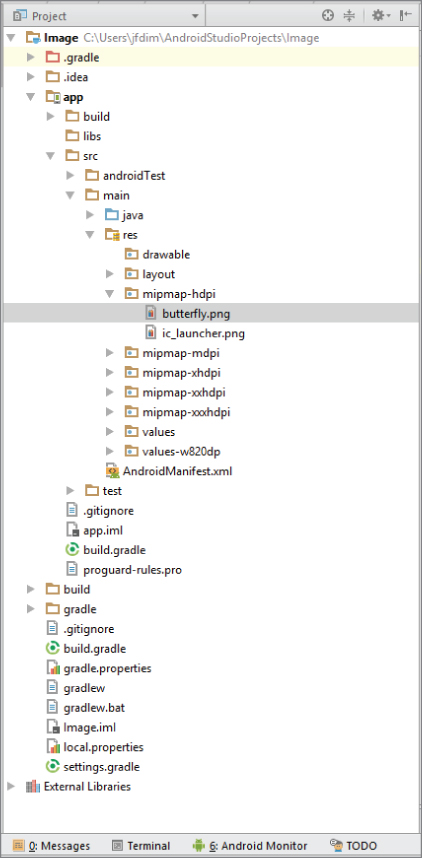Image resolution: width=422 pixels, height=858 pixels.
Task: Click the red .gradle folder icon
Action: click(x=53, y=57)
